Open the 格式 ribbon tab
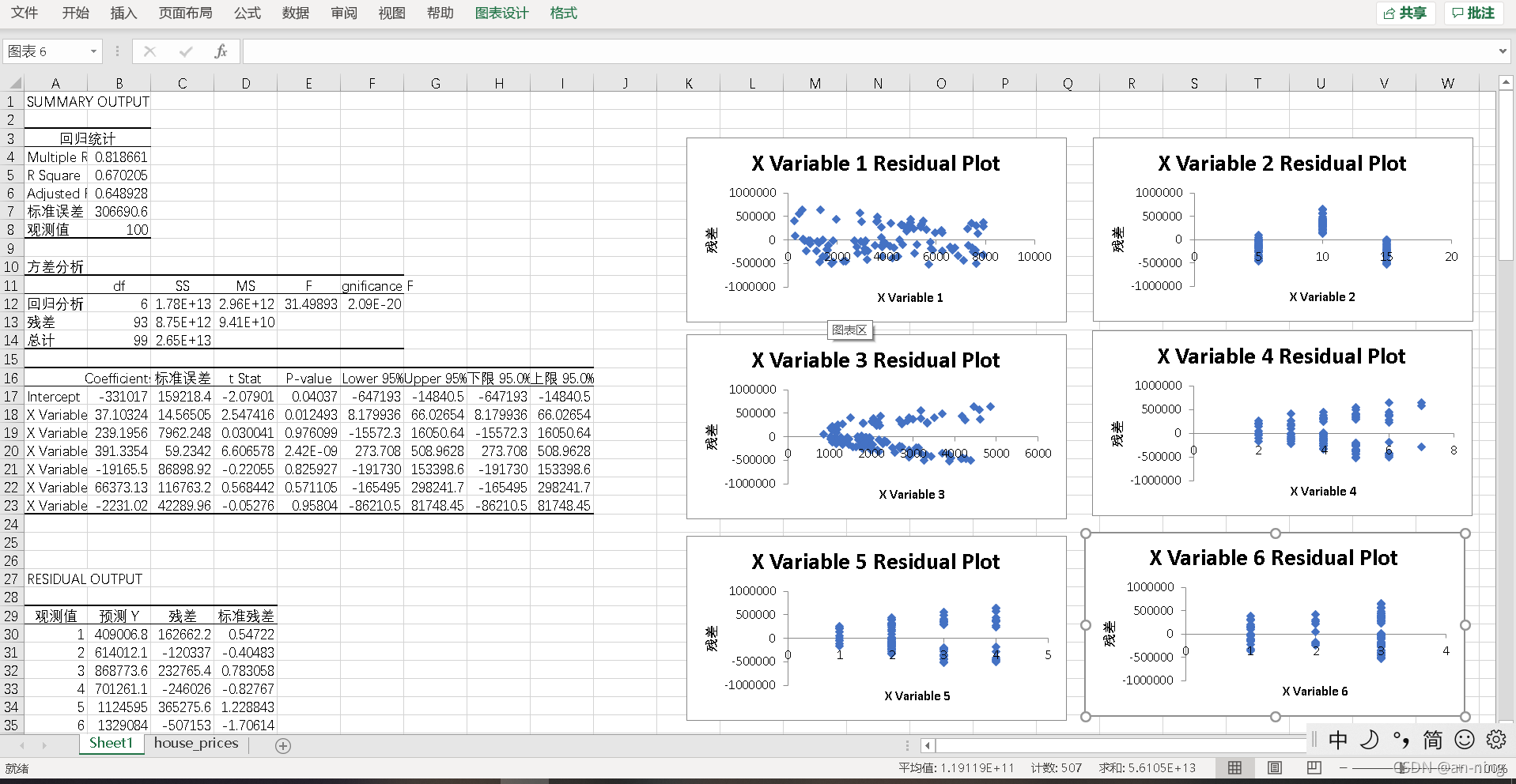Image resolution: width=1516 pixels, height=784 pixels. [564, 13]
